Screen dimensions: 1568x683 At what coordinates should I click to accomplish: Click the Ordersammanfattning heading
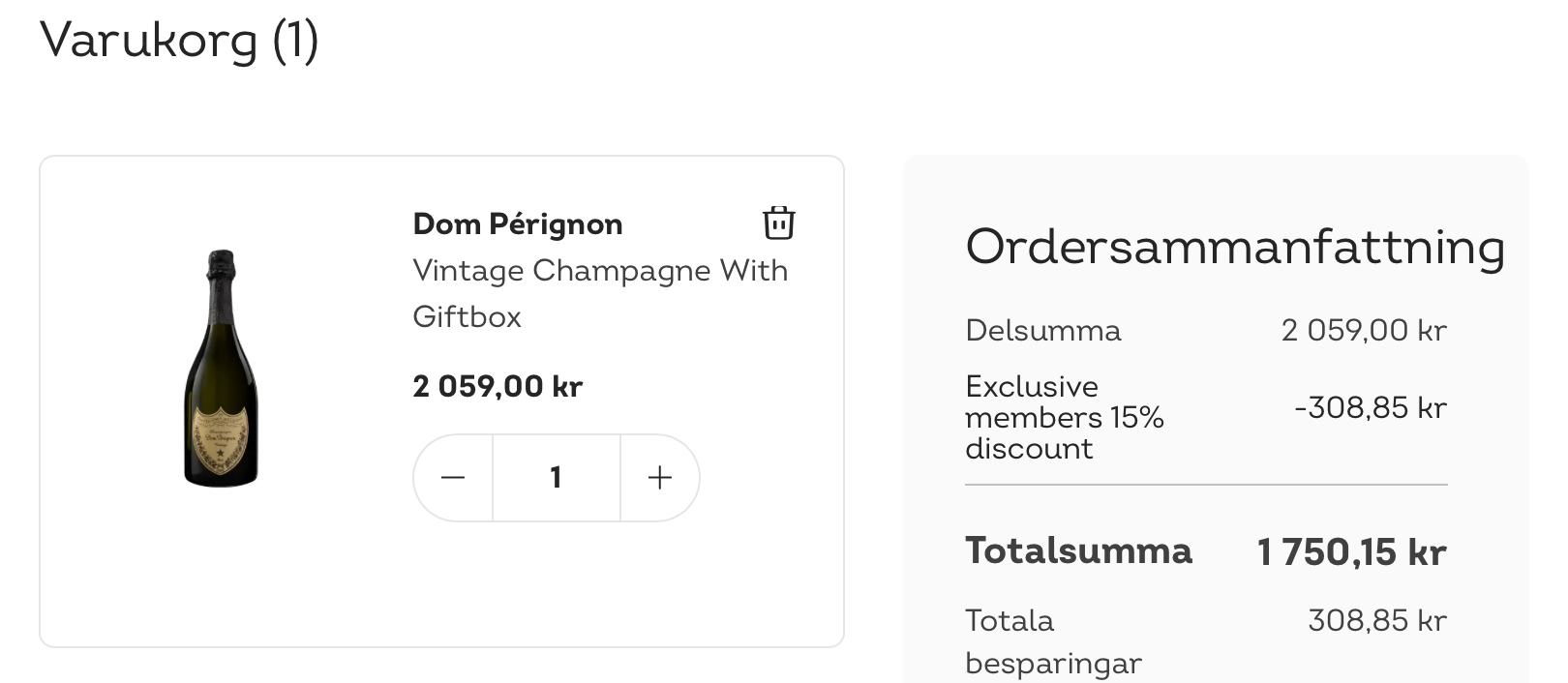point(1234,247)
